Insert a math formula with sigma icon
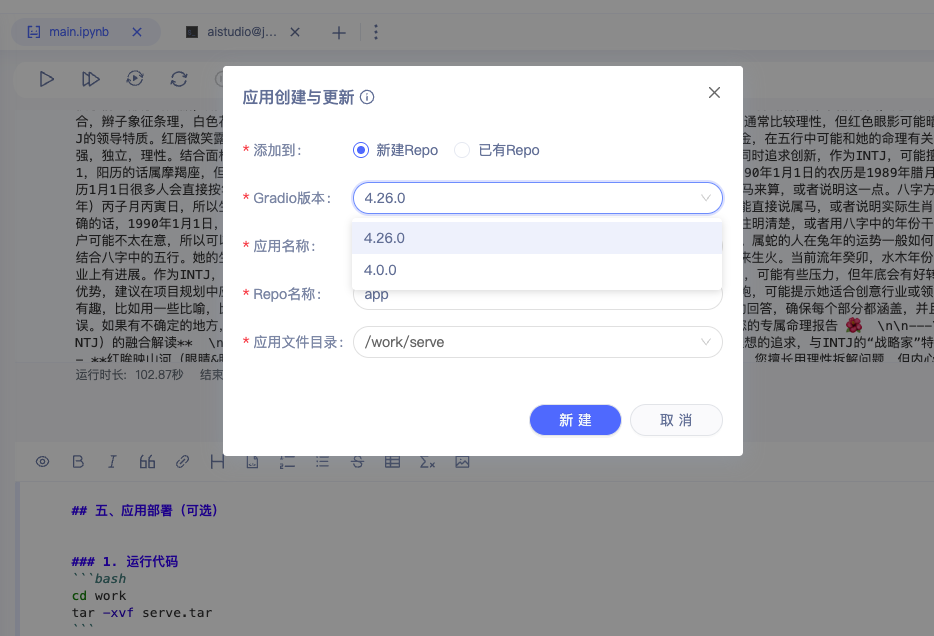Image resolution: width=934 pixels, height=636 pixels. [427, 462]
